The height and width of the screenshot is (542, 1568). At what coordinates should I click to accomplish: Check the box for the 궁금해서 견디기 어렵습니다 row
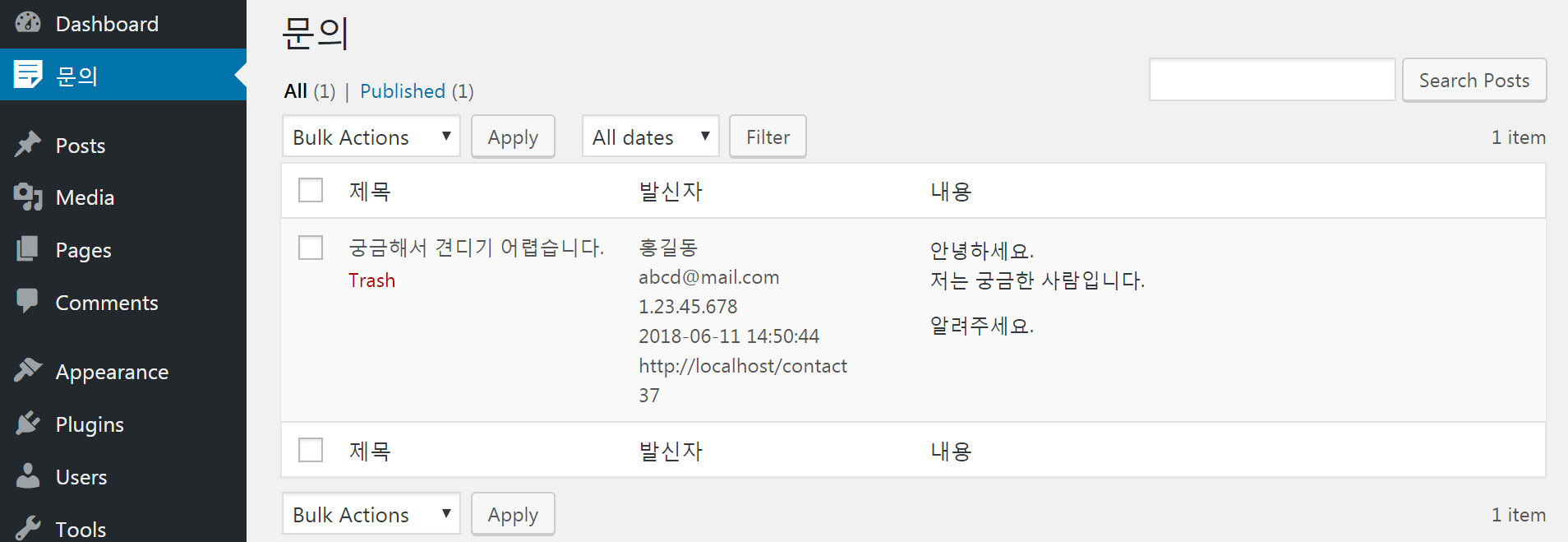point(311,248)
